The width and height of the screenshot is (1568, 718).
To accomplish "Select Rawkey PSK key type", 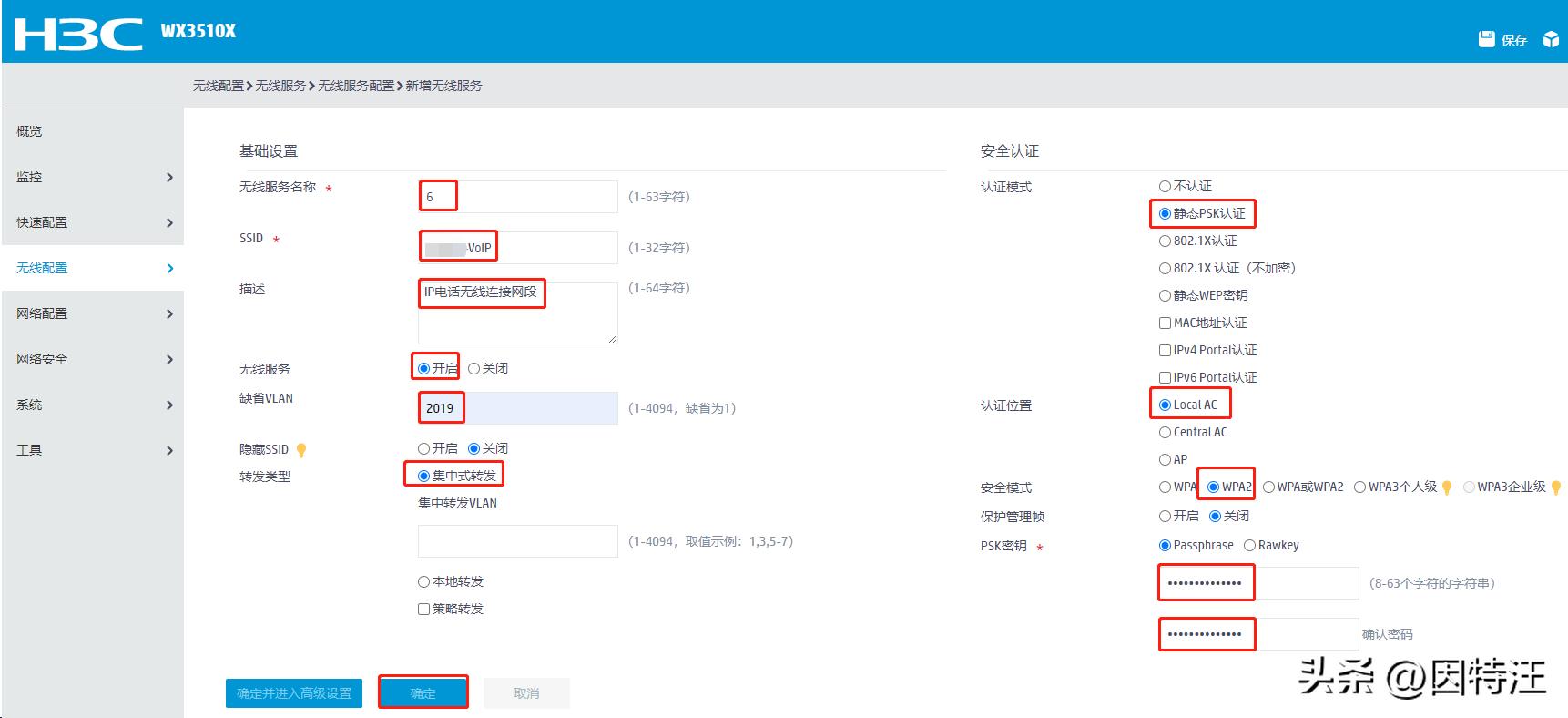I will (x=1250, y=545).
